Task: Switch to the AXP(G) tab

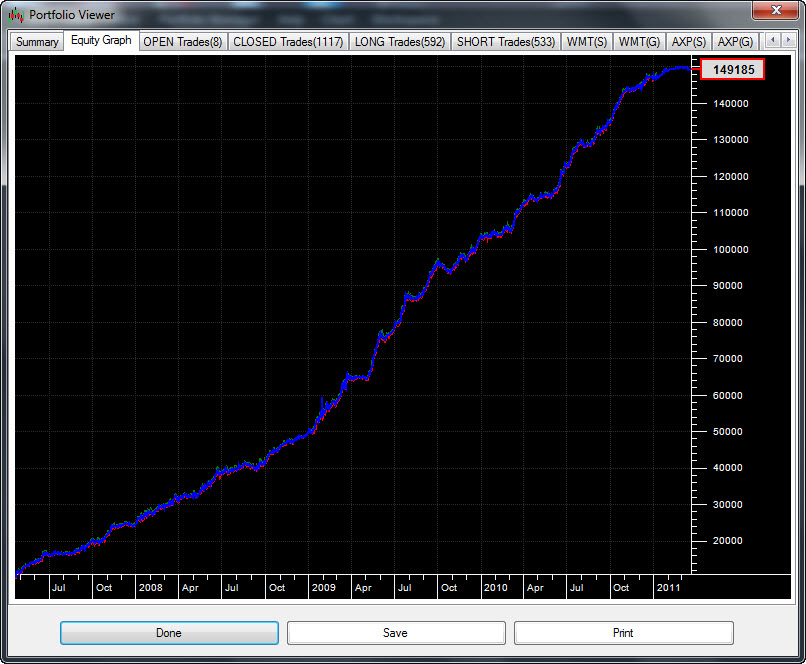Action: (735, 42)
